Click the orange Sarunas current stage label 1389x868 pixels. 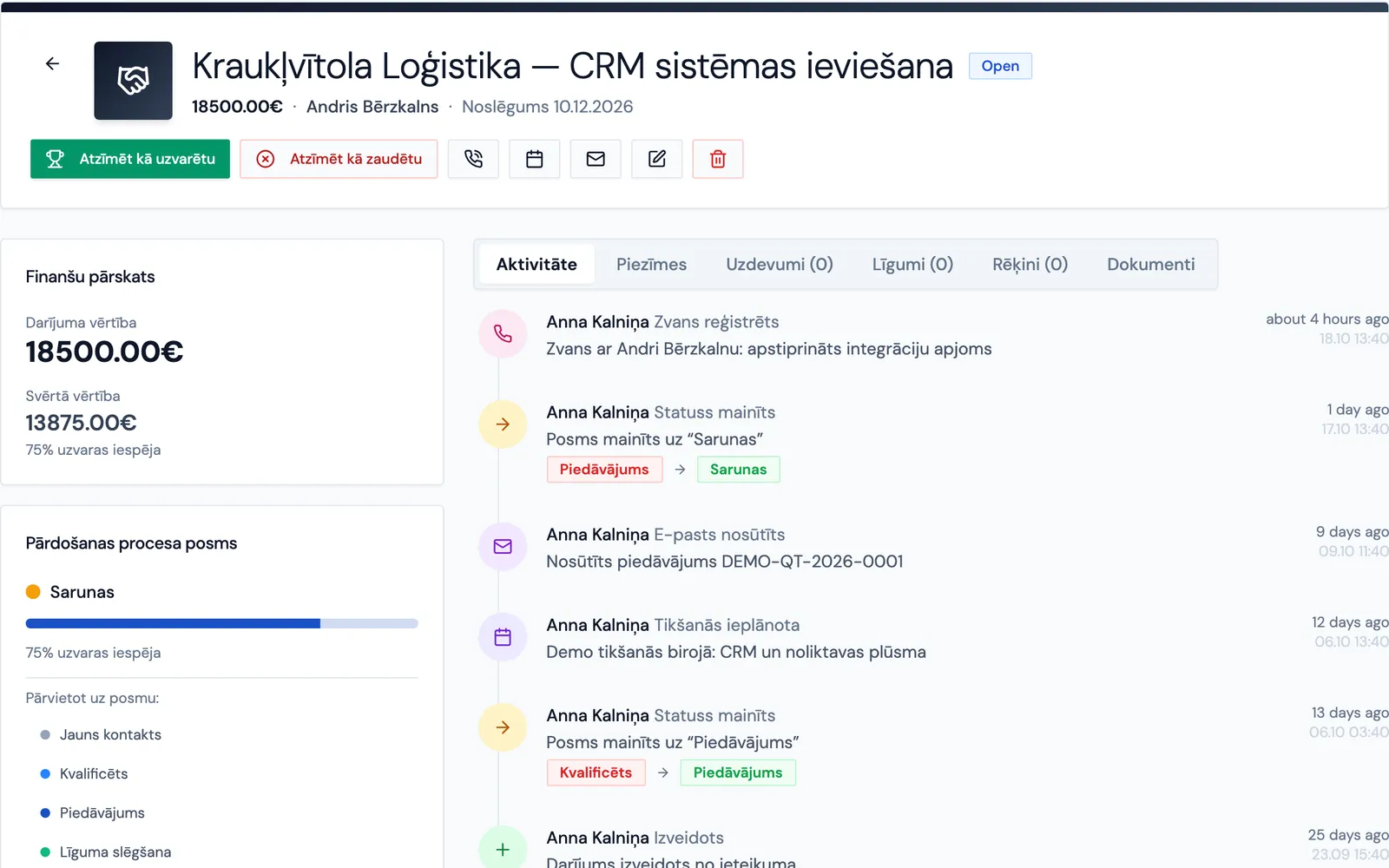(x=82, y=592)
